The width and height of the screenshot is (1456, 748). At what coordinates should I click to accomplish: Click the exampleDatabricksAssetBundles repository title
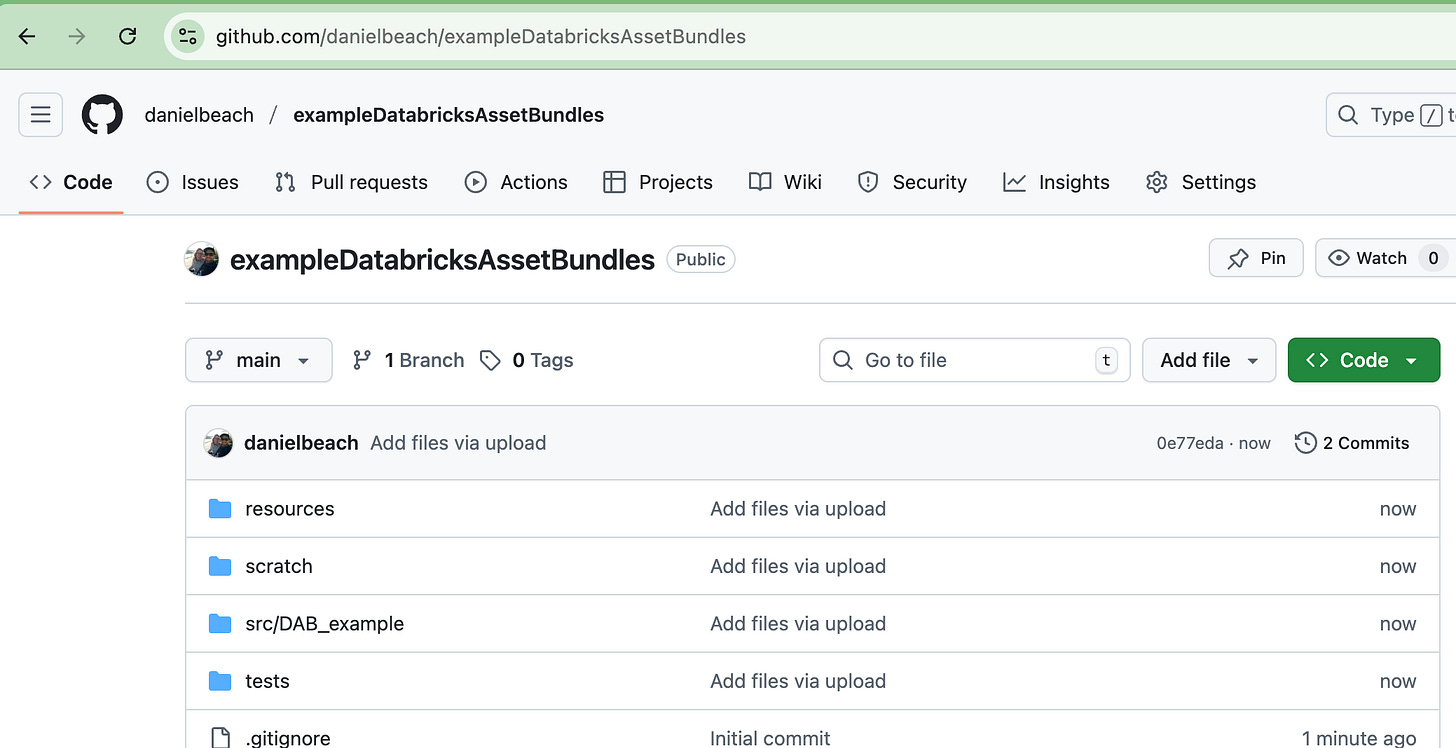tap(442, 260)
